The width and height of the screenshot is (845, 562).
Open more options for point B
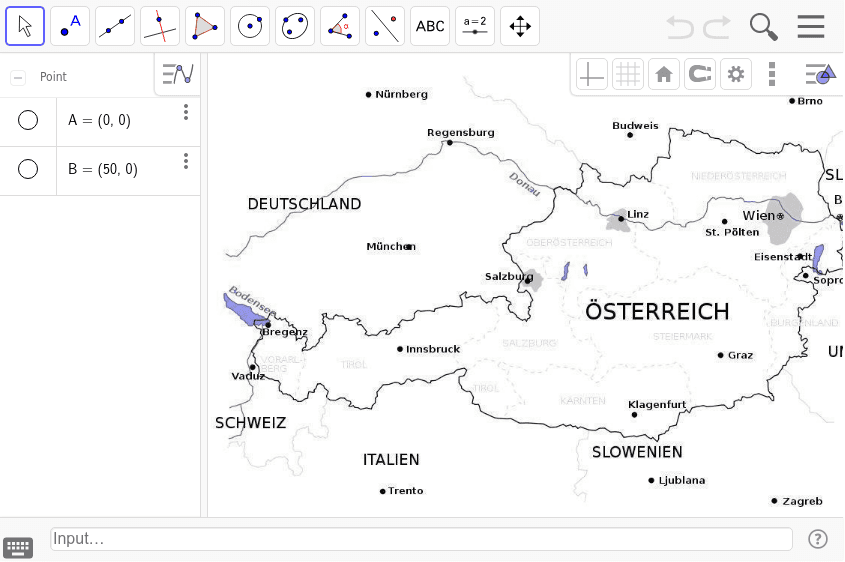pos(186,161)
